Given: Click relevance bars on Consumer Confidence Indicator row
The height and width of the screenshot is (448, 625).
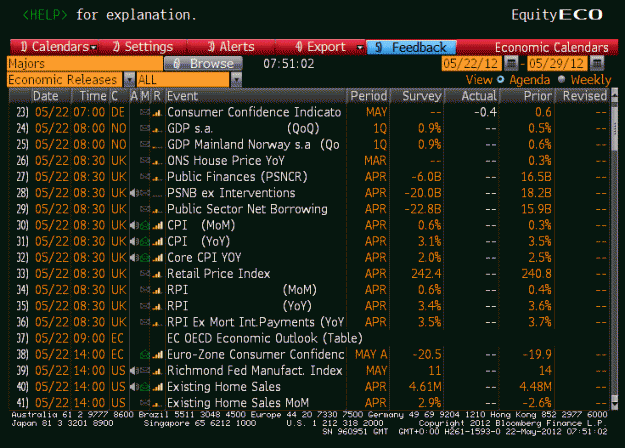Looking at the screenshot, I should 158,113.
